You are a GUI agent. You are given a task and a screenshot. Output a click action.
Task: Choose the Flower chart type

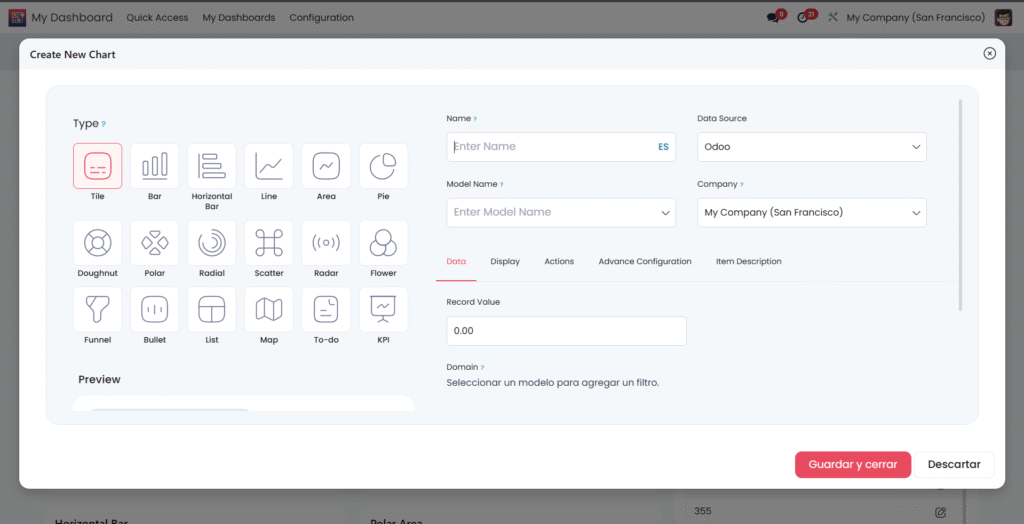(x=383, y=243)
